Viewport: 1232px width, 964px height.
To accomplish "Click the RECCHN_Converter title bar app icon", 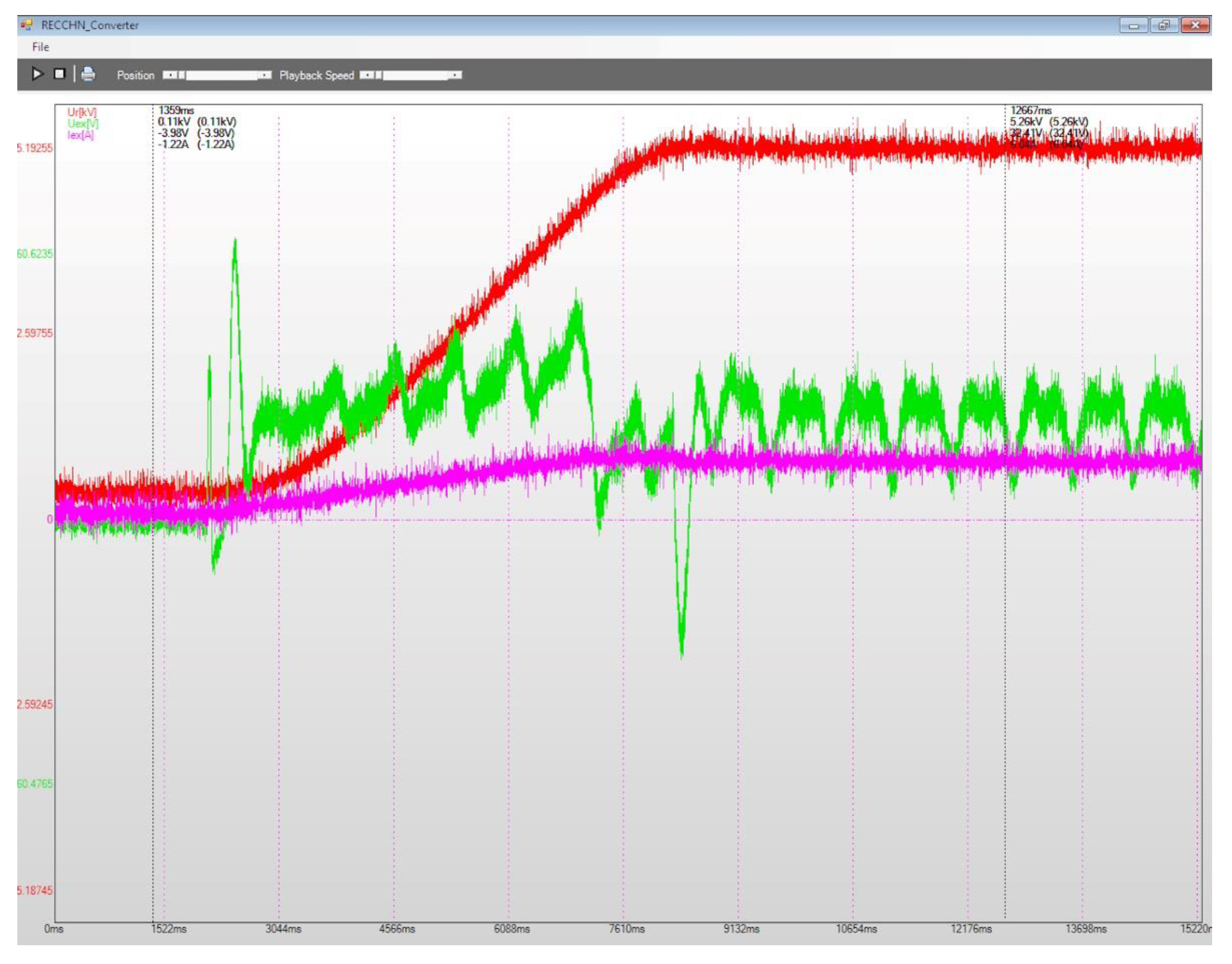I will pyautogui.click(x=27, y=25).
